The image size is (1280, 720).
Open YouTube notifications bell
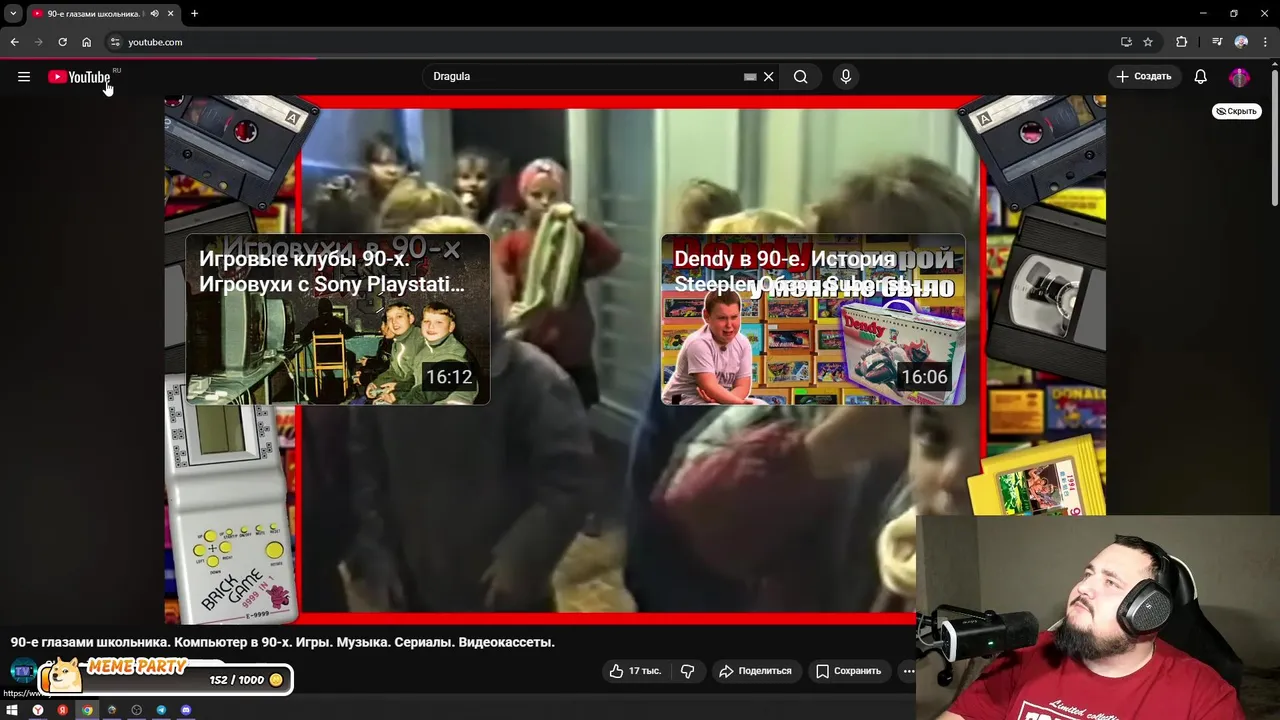(x=1200, y=77)
